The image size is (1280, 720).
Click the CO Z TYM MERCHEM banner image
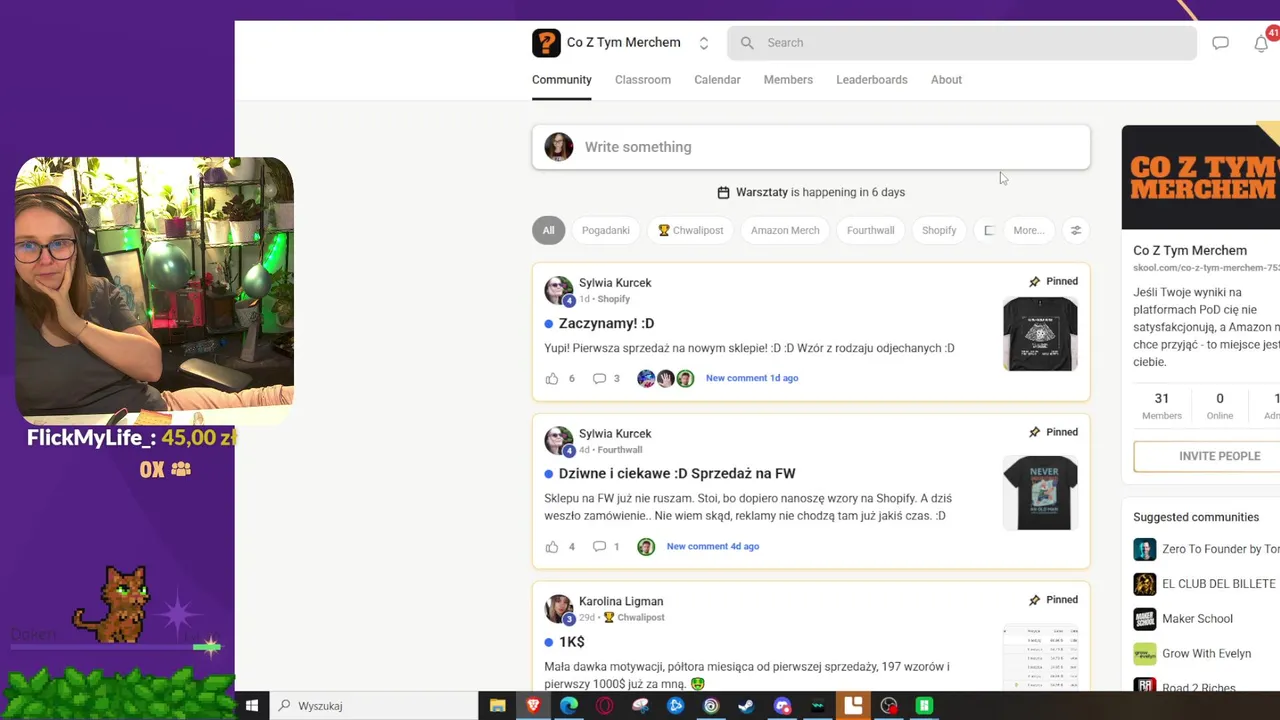point(1201,177)
